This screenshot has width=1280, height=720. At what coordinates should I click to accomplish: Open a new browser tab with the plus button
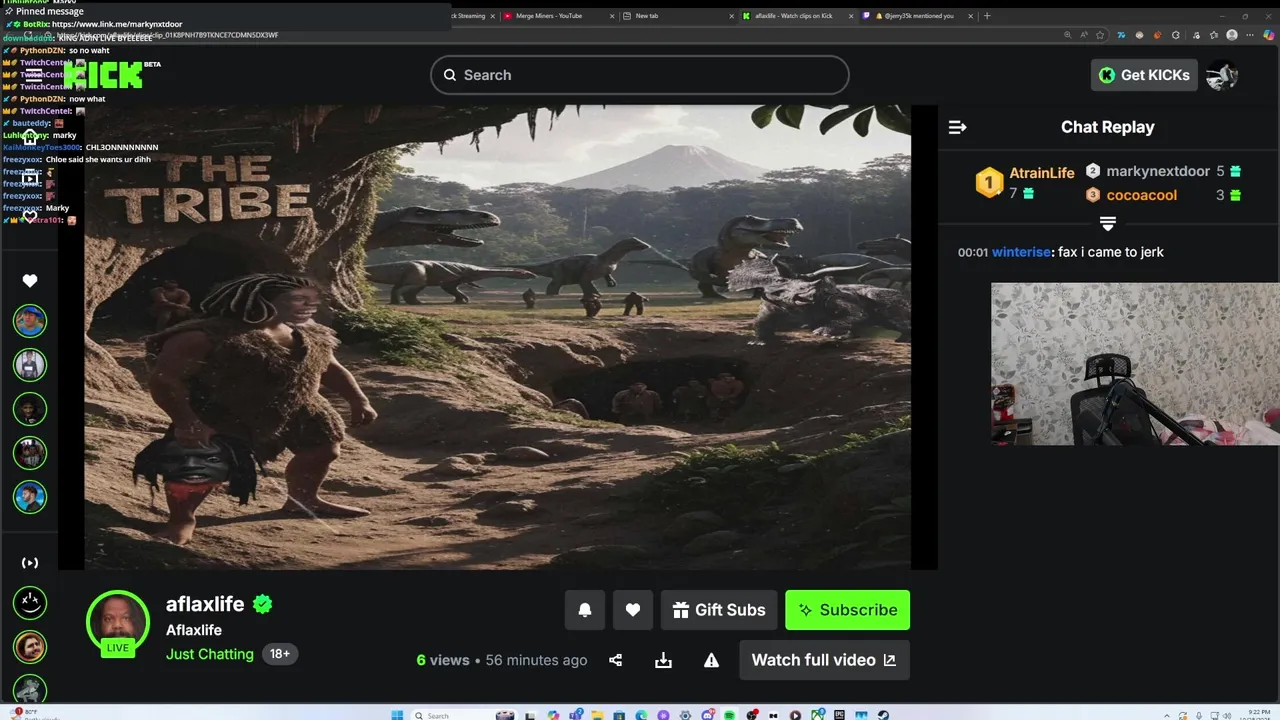[x=987, y=16]
